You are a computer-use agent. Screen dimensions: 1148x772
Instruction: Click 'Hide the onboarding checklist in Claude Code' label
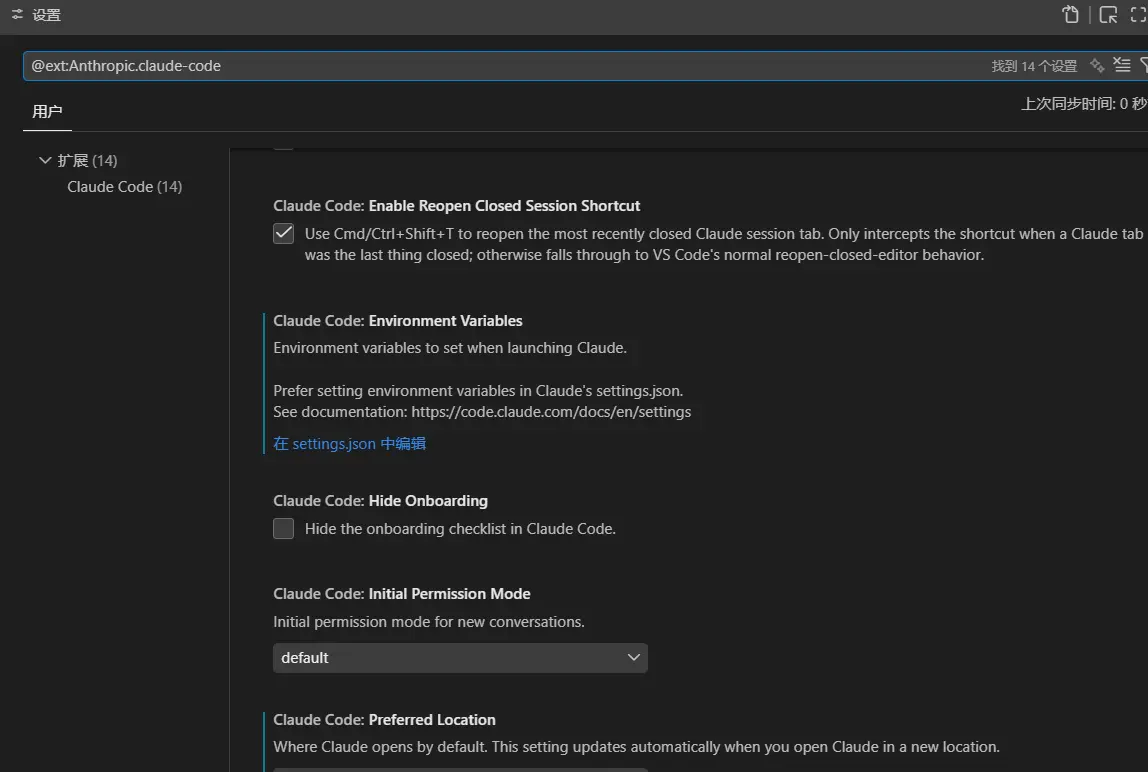click(x=461, y=529)
